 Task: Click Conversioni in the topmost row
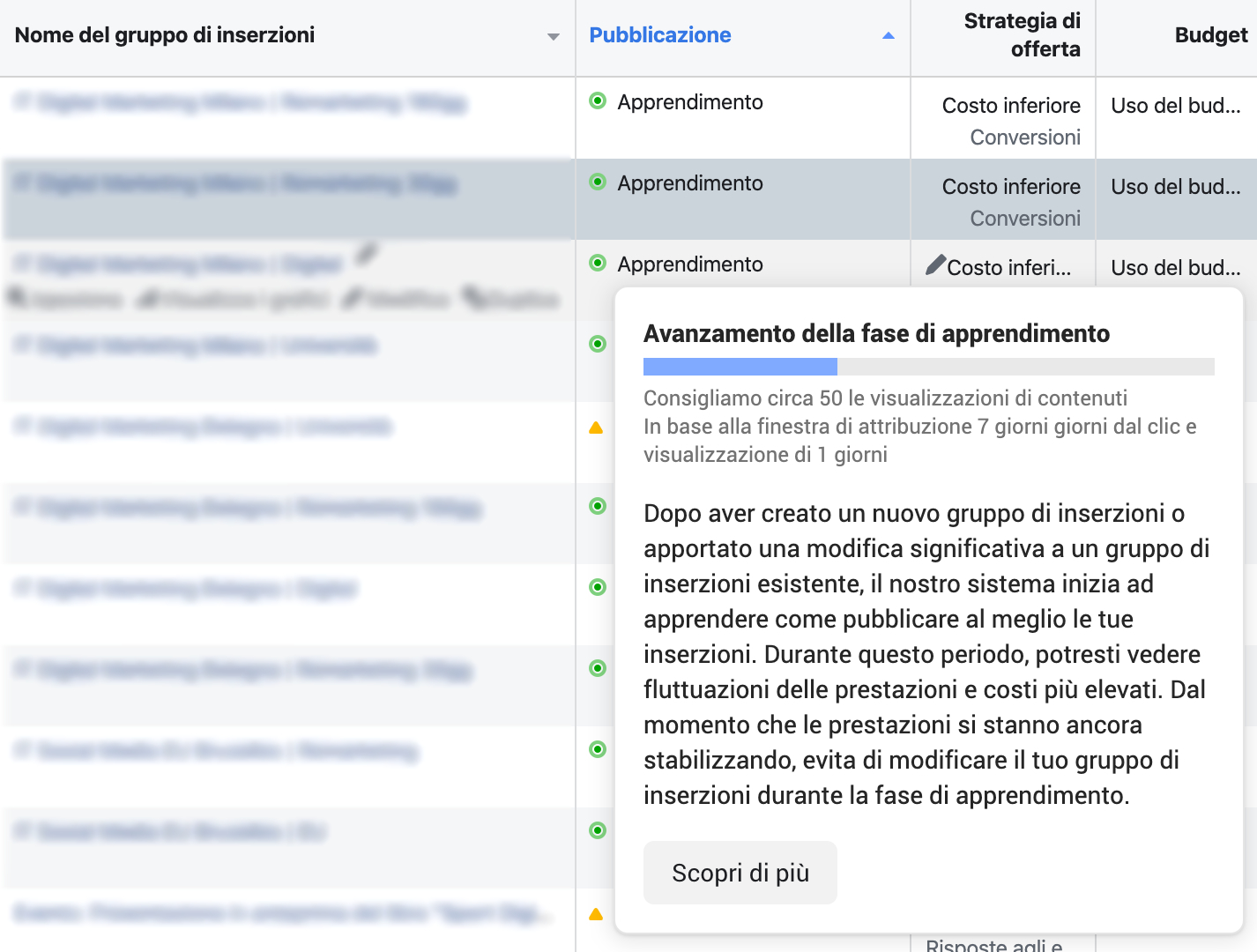point(1025,138)
